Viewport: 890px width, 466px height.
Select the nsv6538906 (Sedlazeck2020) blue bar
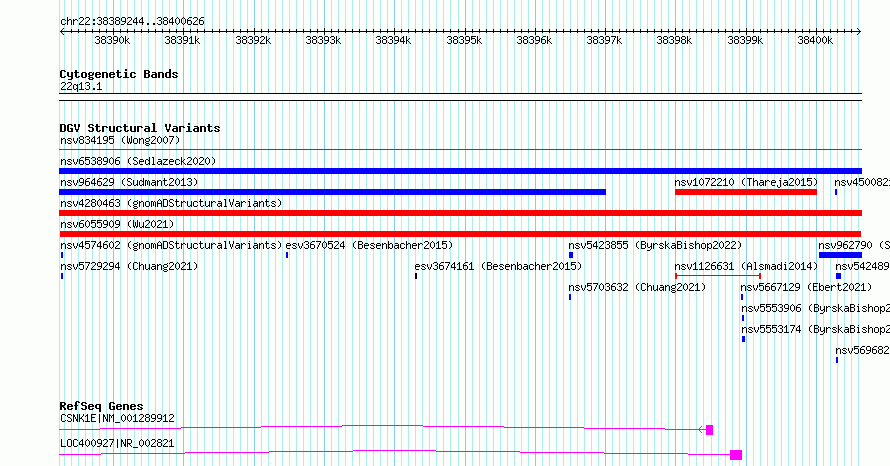[x=460, y=171]
